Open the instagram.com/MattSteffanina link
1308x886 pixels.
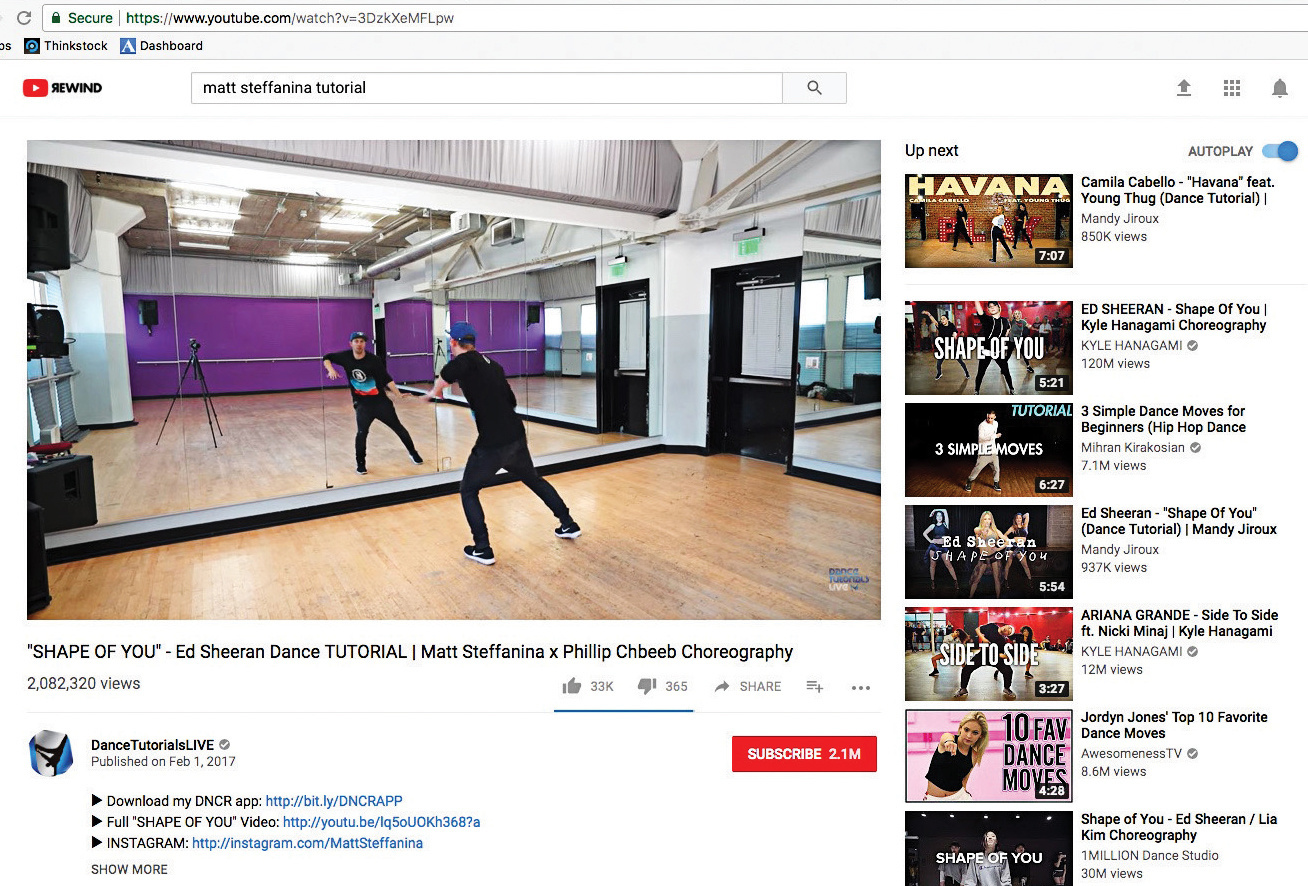click(x=307, y=843)
